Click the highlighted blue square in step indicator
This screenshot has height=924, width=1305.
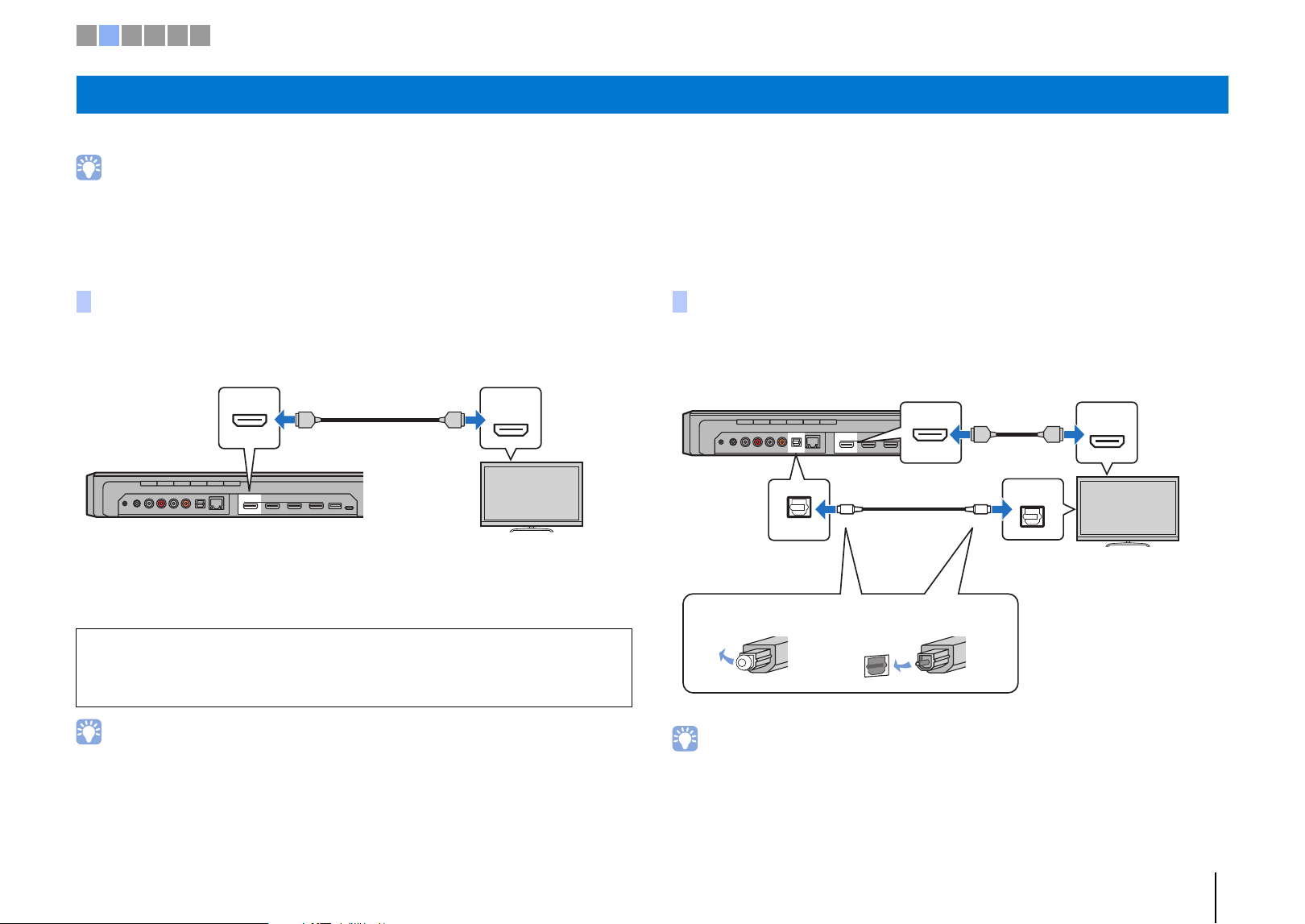click(x=110, y=35)
